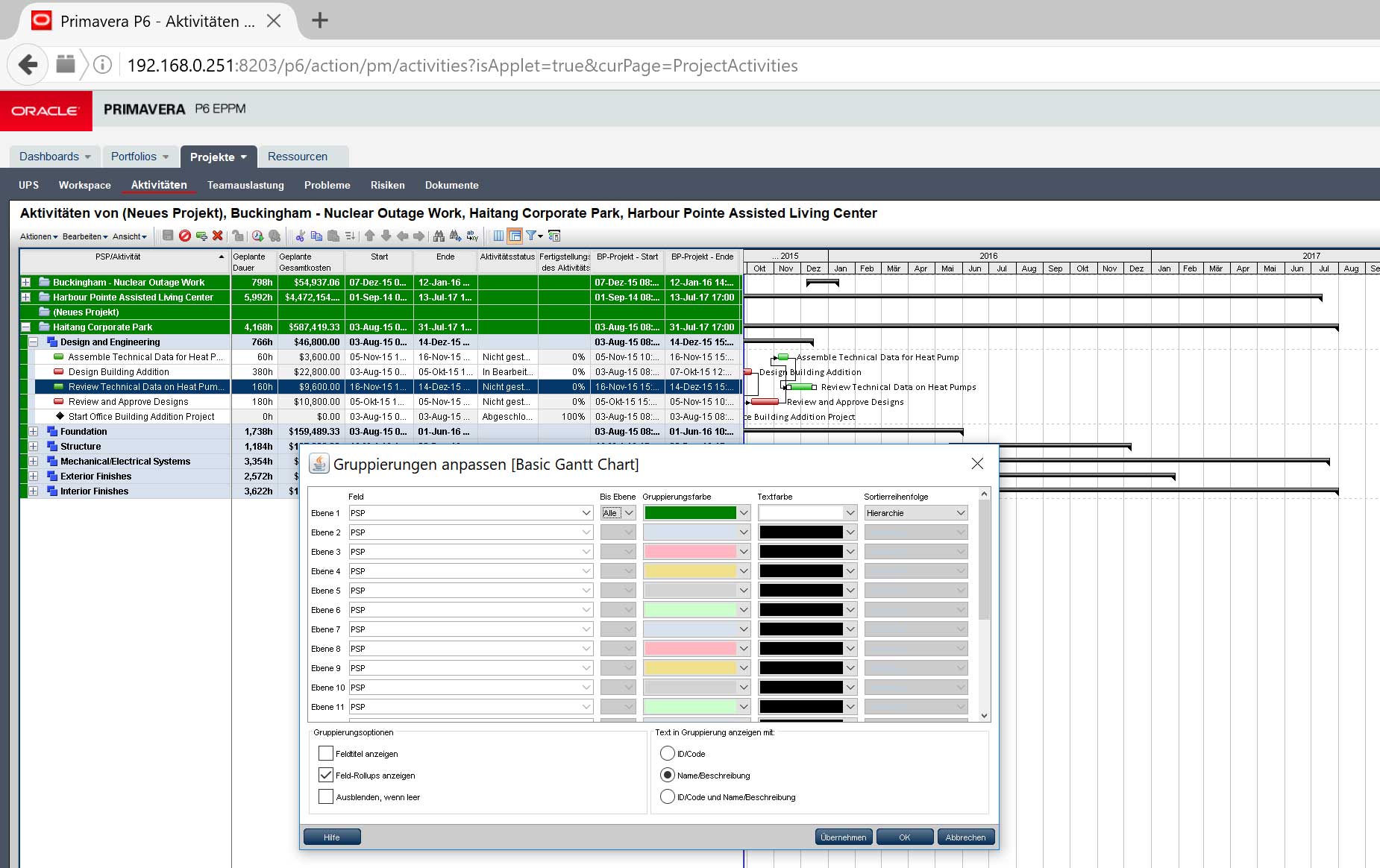Open the Portfolios tab
1380x868 pixels.
[x=140, y=157]
